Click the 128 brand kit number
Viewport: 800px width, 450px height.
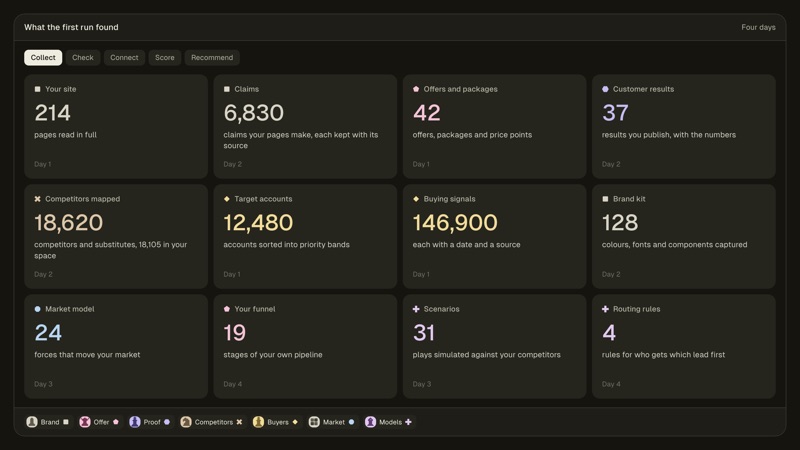(x=620, y=223)
